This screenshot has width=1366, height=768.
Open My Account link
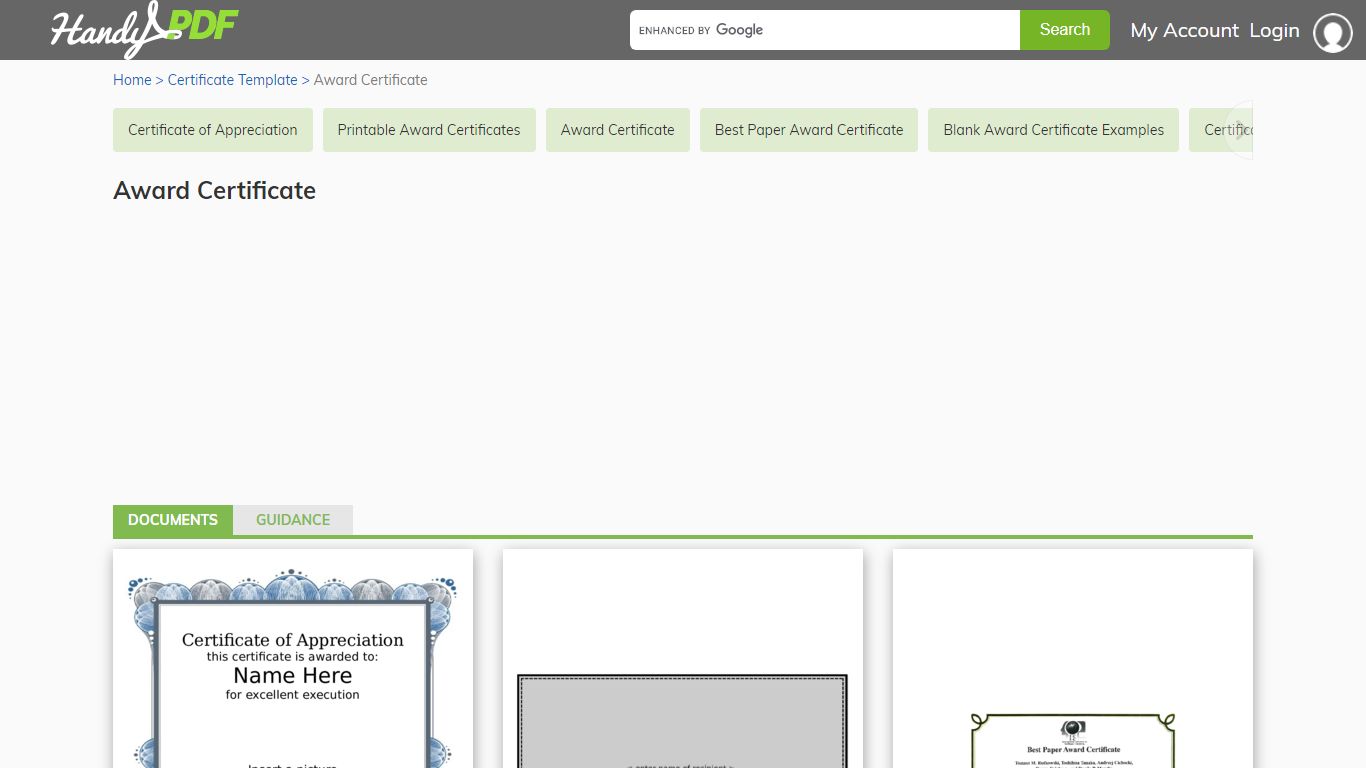click(x=1184, y=30)
